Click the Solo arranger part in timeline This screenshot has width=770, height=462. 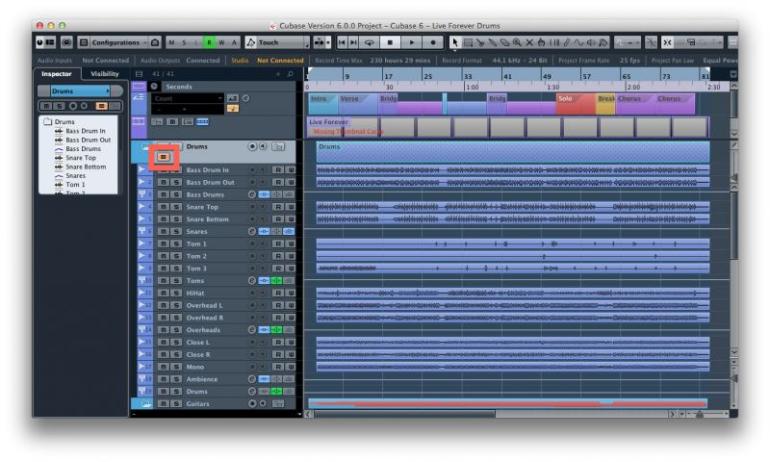(575, 104)
